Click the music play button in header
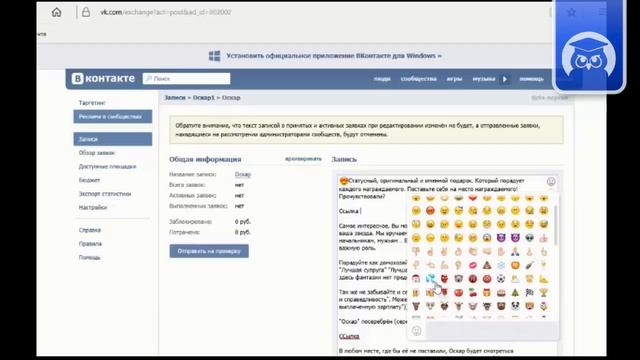640x360 pixels. point(505,79)
